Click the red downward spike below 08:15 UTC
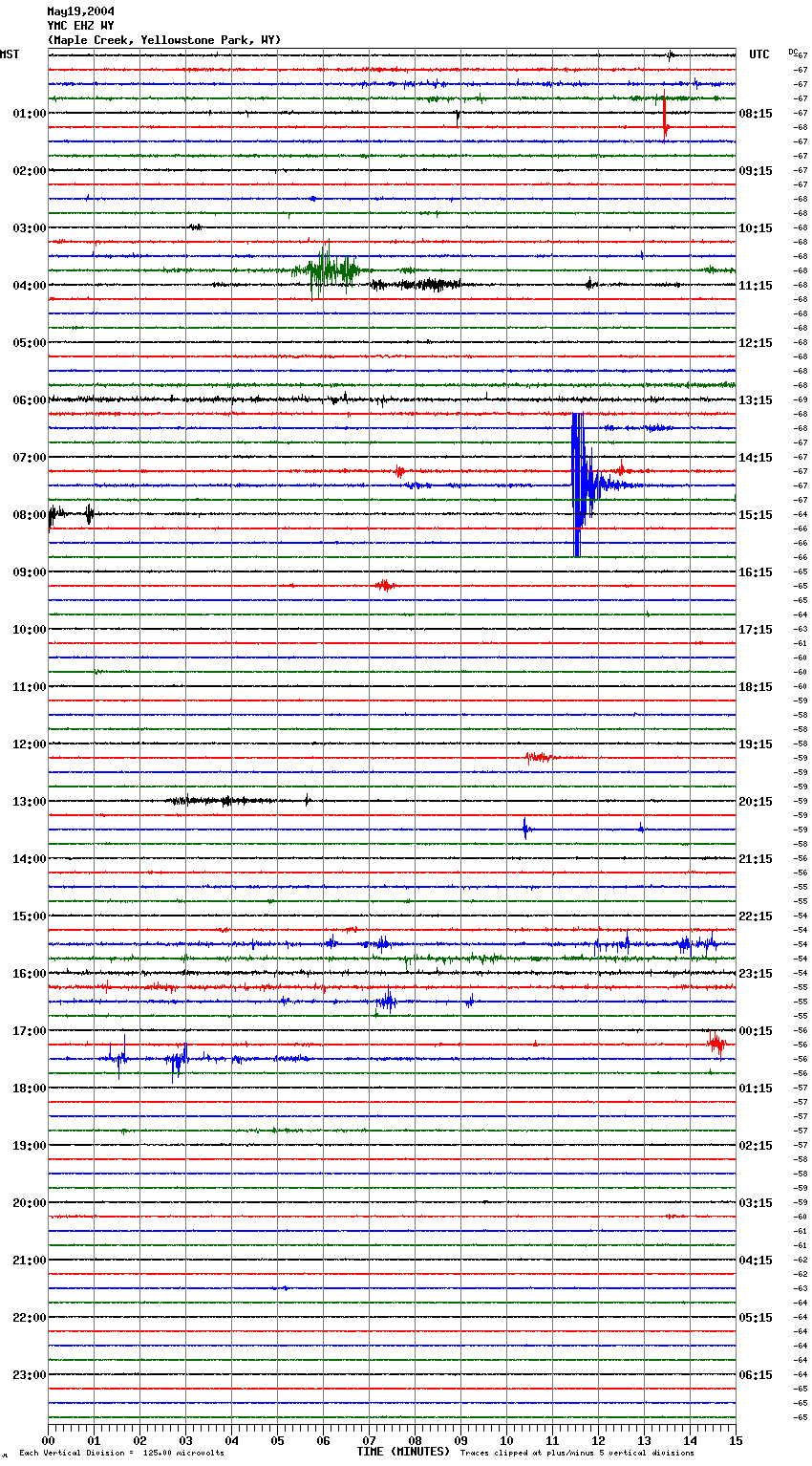 665,119
